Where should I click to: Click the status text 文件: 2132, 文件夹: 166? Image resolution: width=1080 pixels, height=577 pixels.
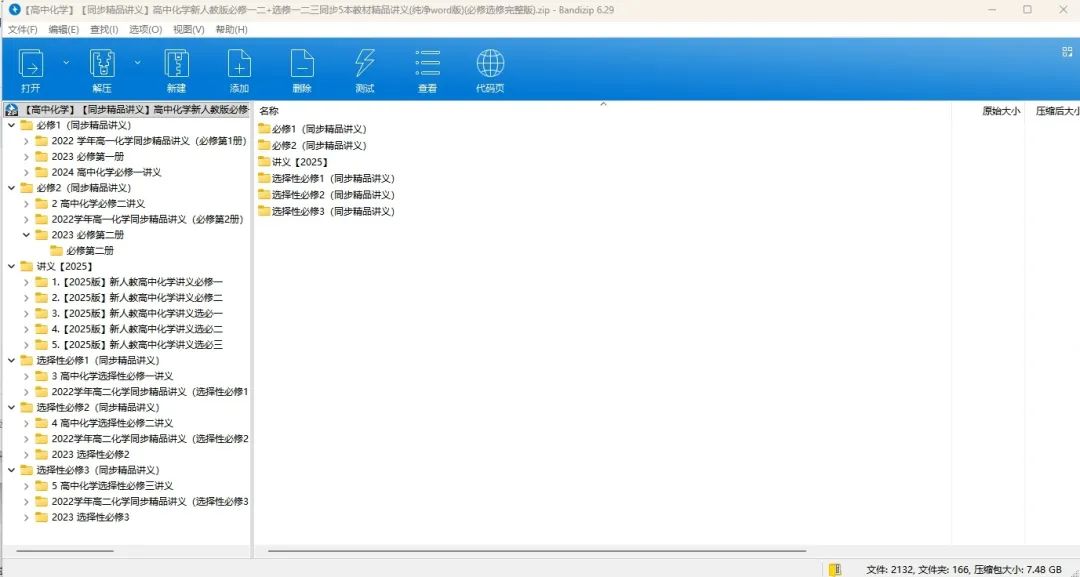point(917,570)
